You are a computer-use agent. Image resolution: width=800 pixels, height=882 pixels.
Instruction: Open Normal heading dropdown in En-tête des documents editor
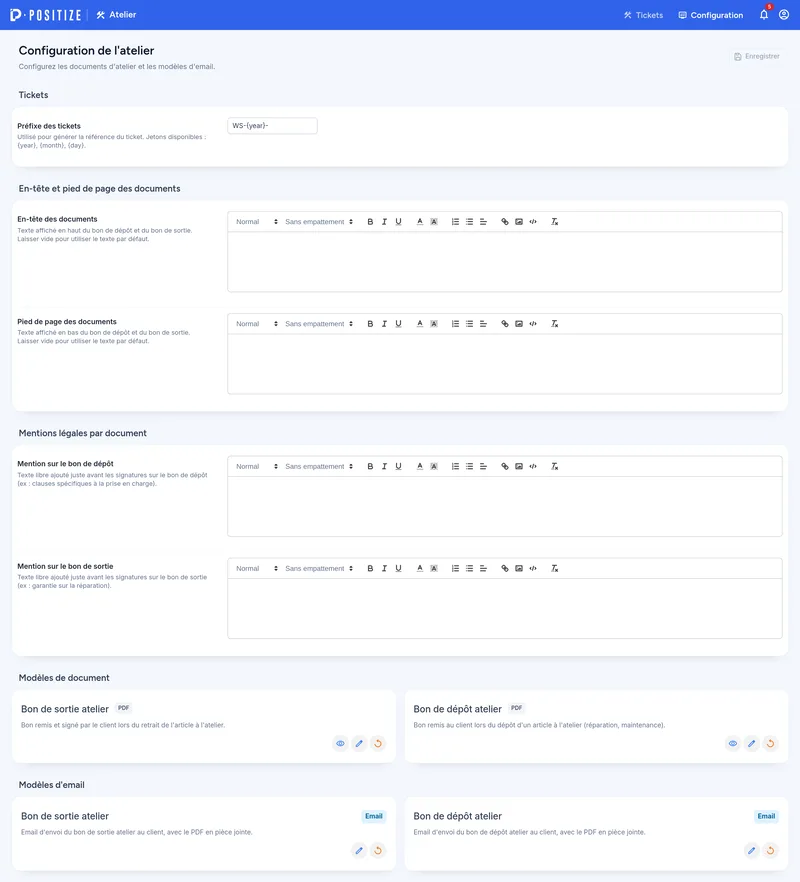(257, 222)
